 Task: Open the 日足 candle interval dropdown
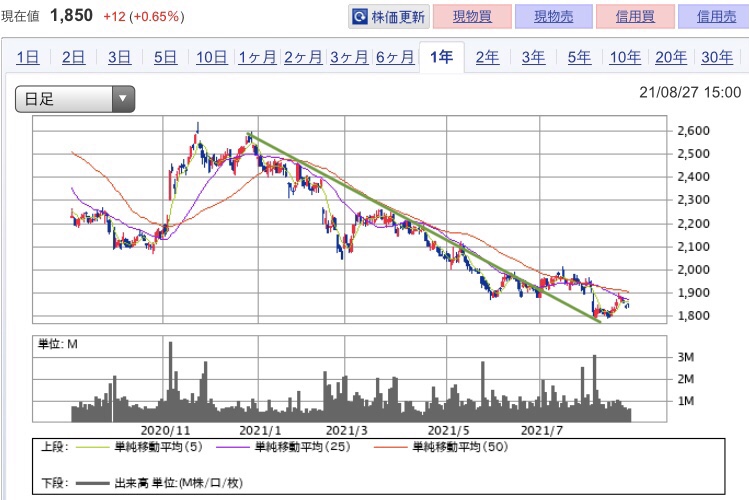tap(75, 99)
